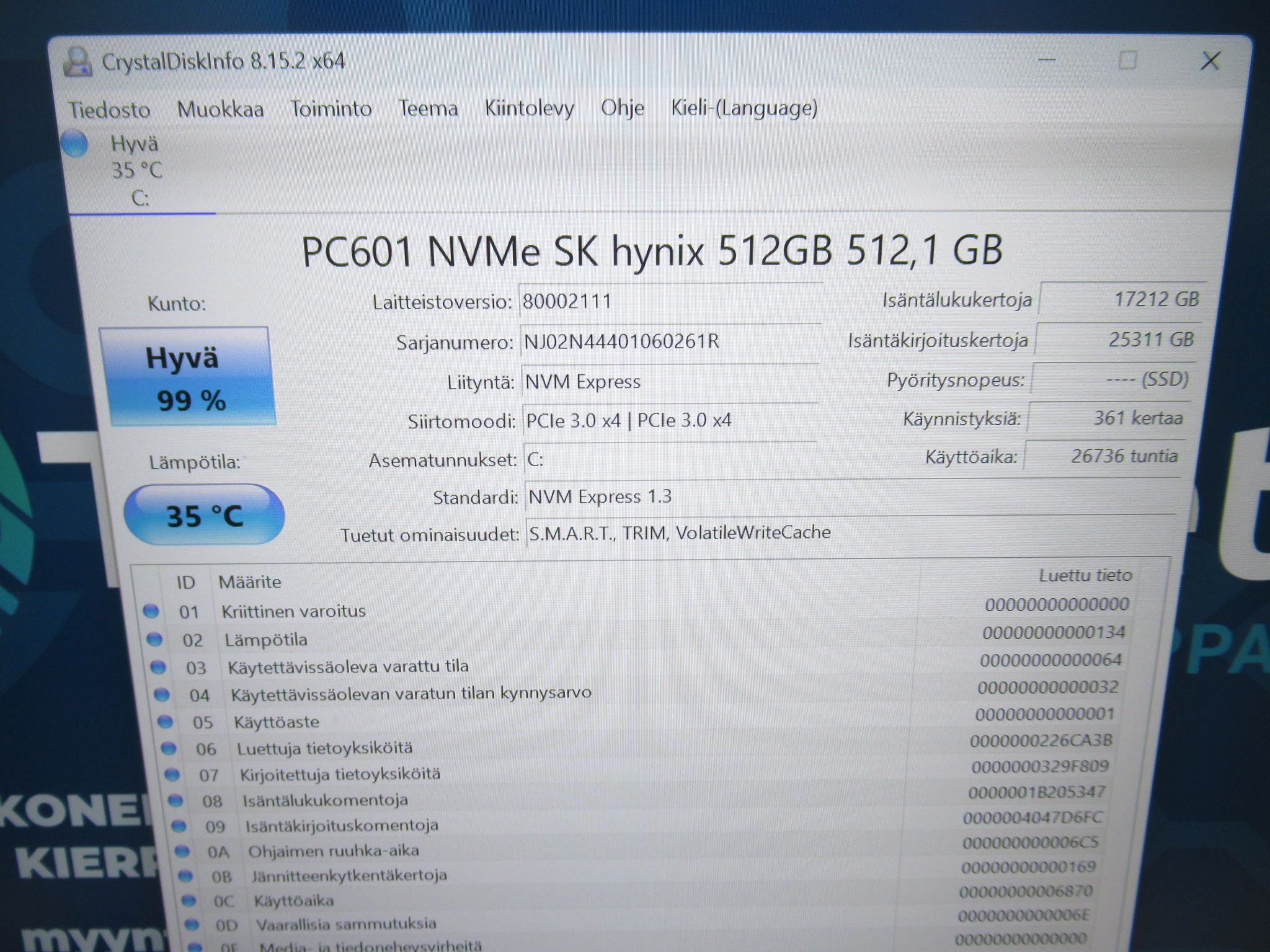Viewport: 1270px width, 952px height.
Task: Click status dot of row 0C Käyttöaika
Action: 189,901
